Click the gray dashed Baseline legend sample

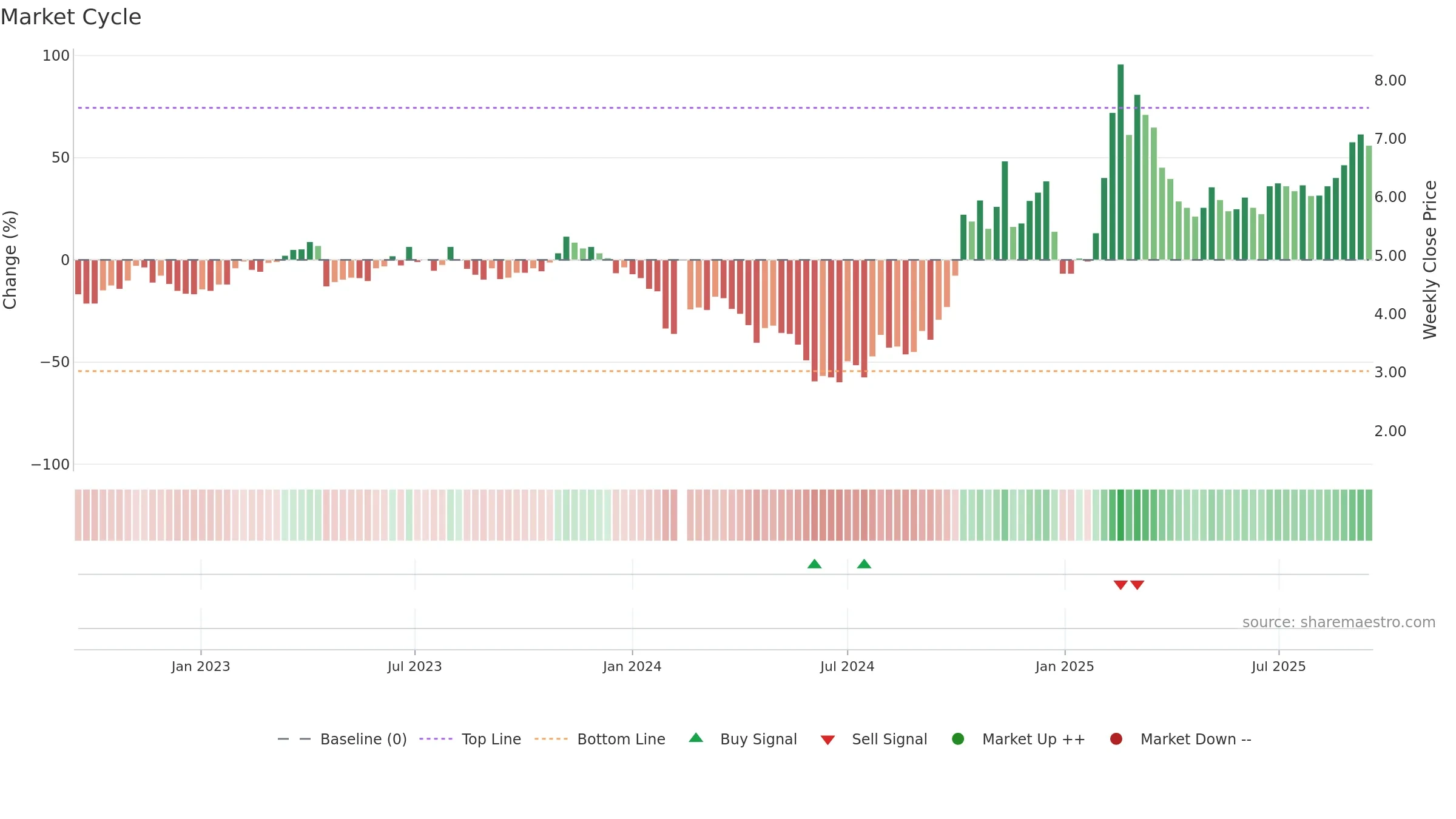294,739
